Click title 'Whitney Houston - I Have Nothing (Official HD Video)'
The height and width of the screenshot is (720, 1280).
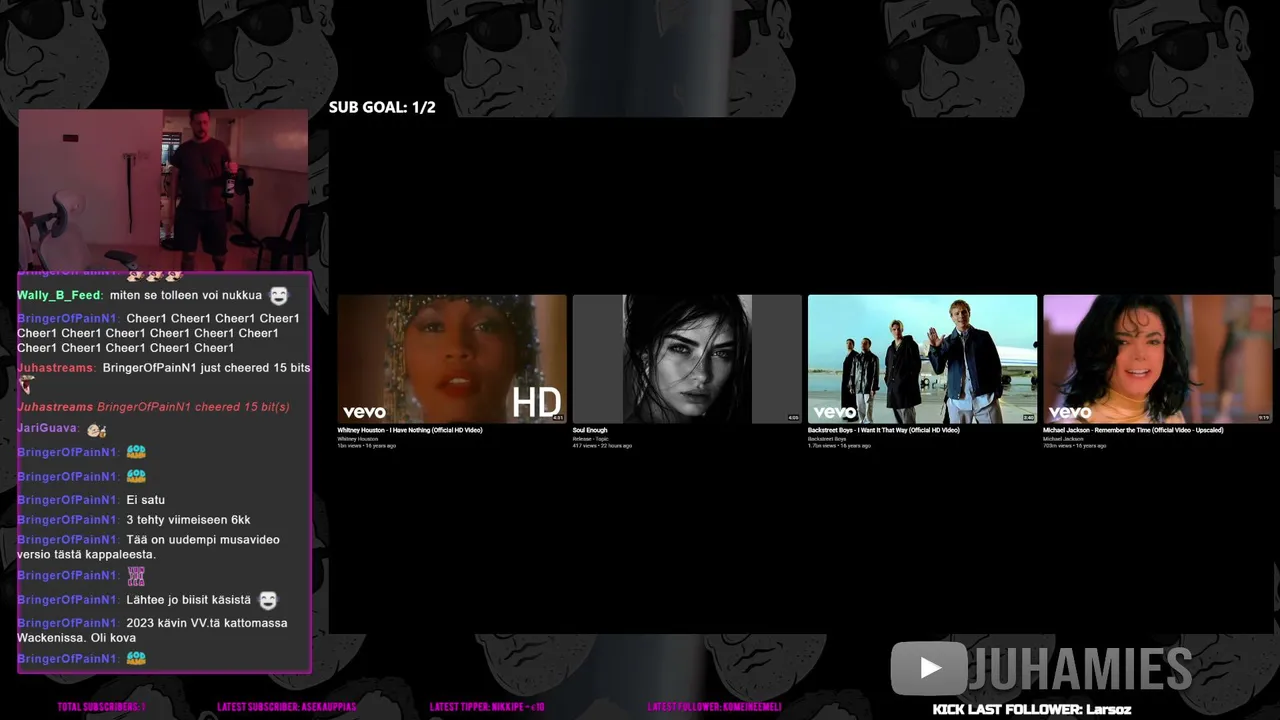pyautogui.click(x=410, y=430)
